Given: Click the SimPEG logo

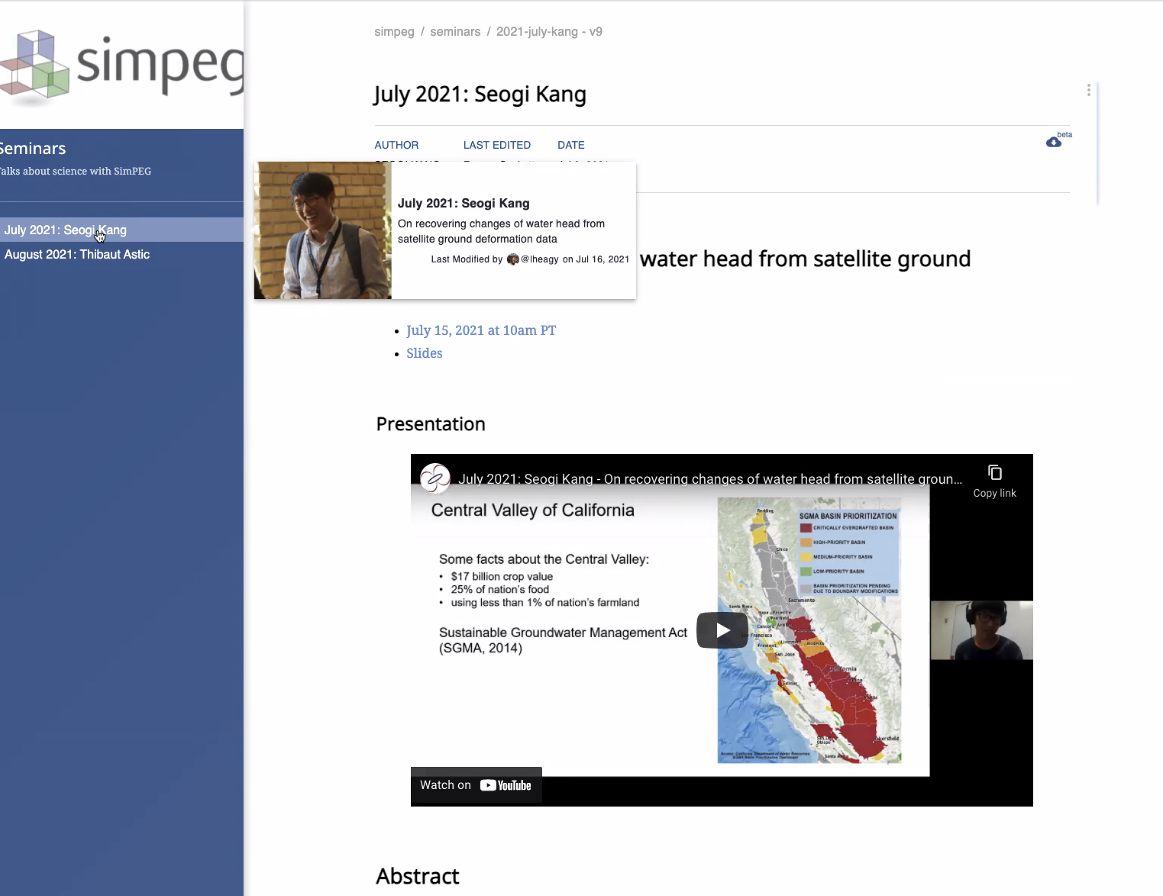Looking at the screenshot, I should tap(122, 64).
